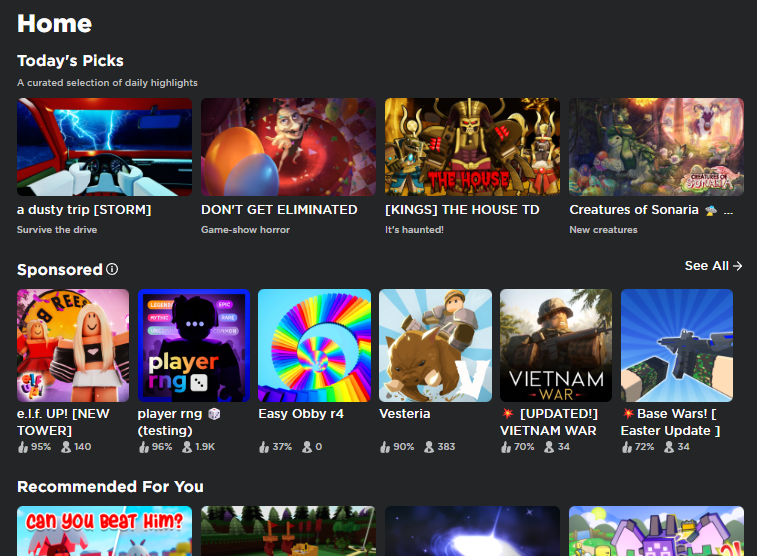Open e.l.f. UP! sponsored game thumbnail

[x=73, y=346]
